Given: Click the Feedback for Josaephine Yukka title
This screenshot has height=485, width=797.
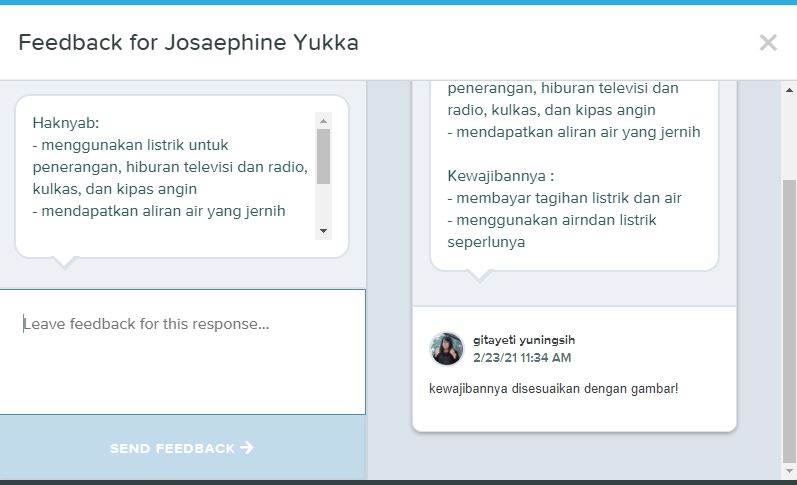Looking at the screenshot, I should click(189, 42).
